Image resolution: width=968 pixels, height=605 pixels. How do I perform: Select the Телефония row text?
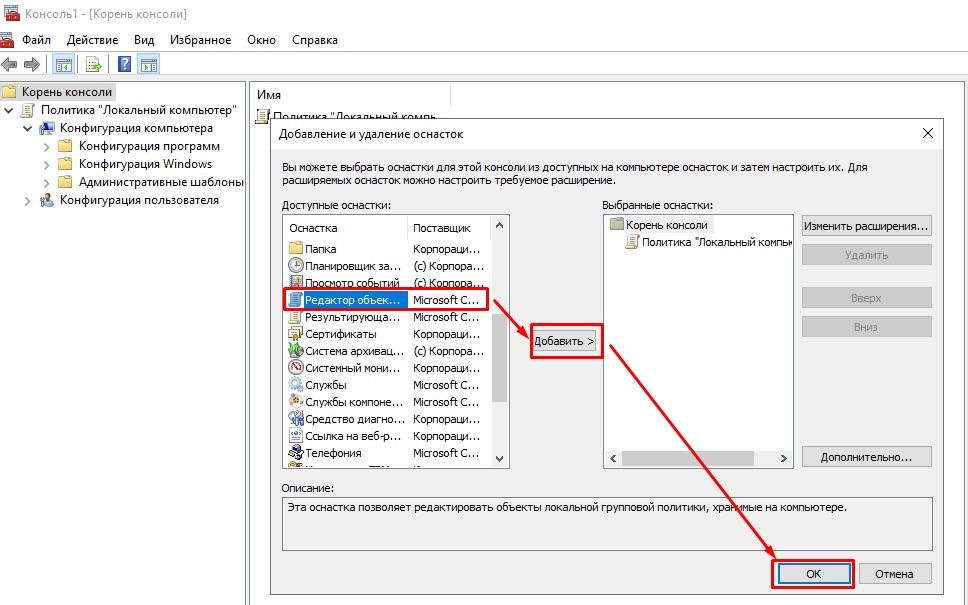click(333, 453)
